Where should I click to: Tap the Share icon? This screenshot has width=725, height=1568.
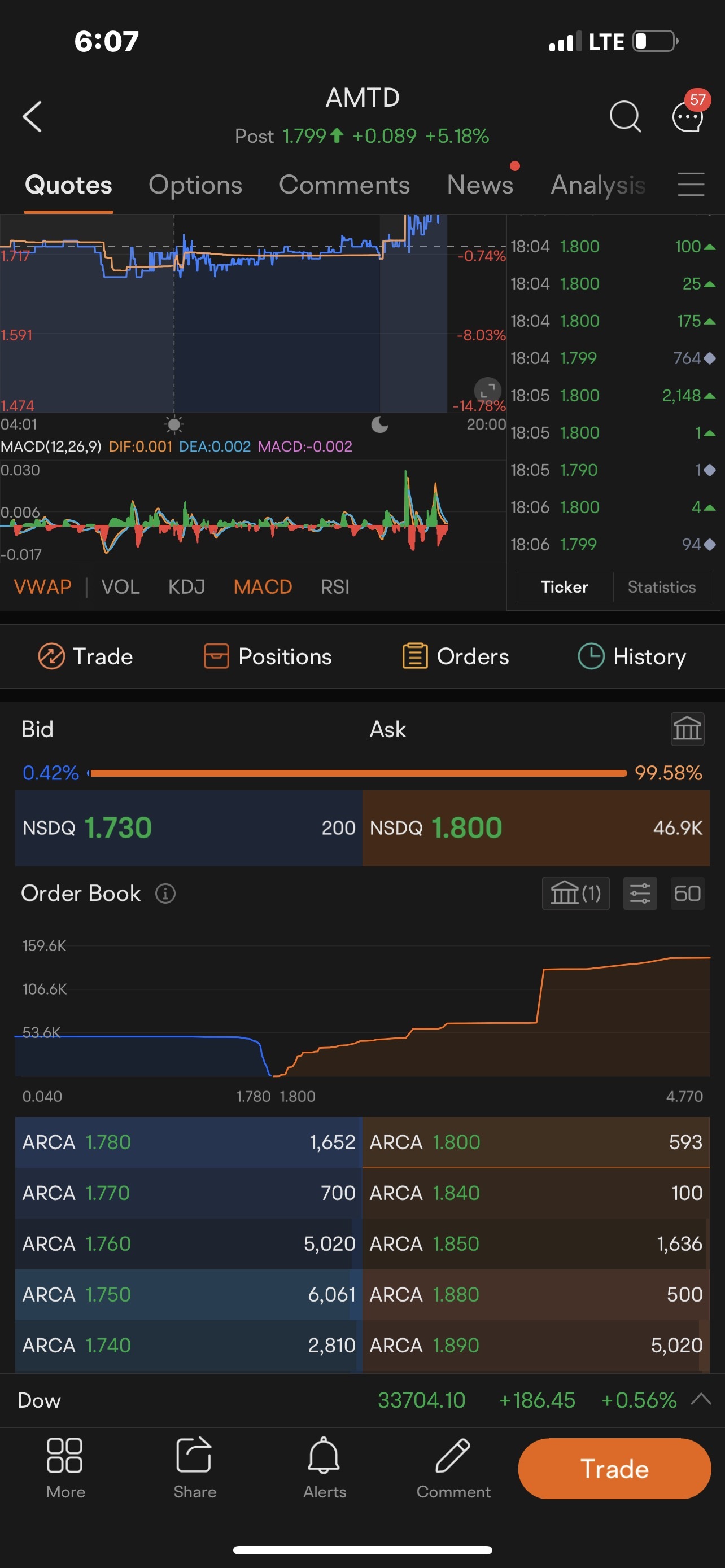[x=194, y=1468]
